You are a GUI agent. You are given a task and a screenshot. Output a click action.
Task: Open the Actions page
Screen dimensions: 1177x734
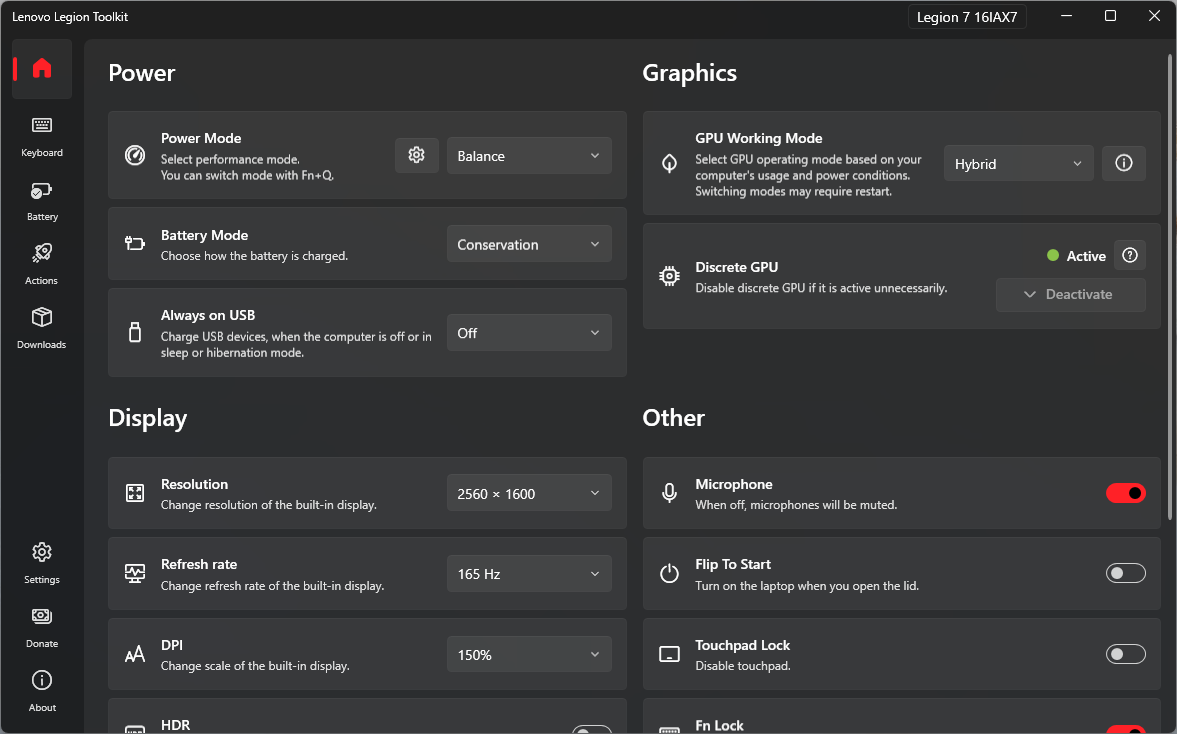tap(42, 263)
